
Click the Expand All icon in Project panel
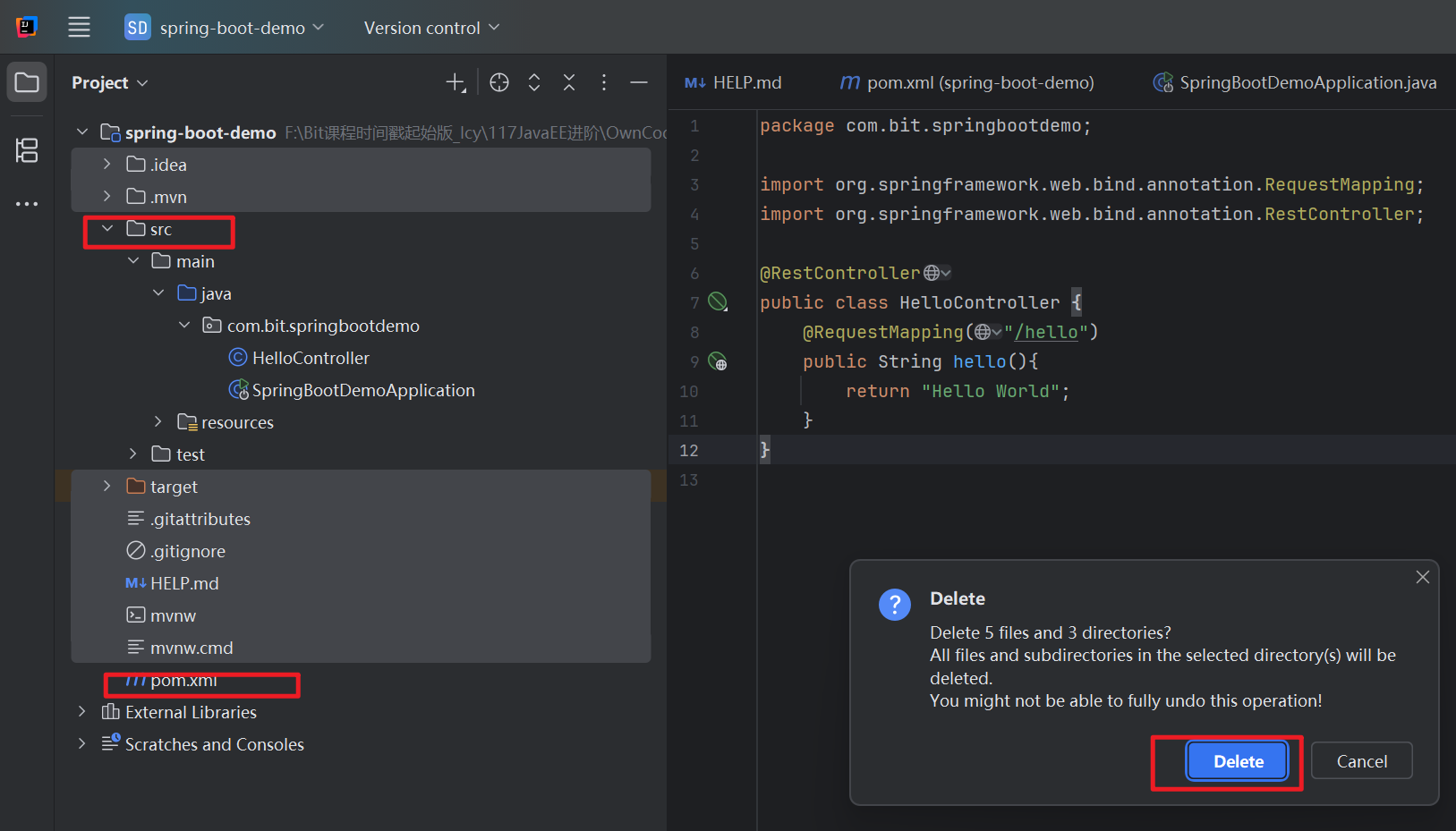click(534, 82)
